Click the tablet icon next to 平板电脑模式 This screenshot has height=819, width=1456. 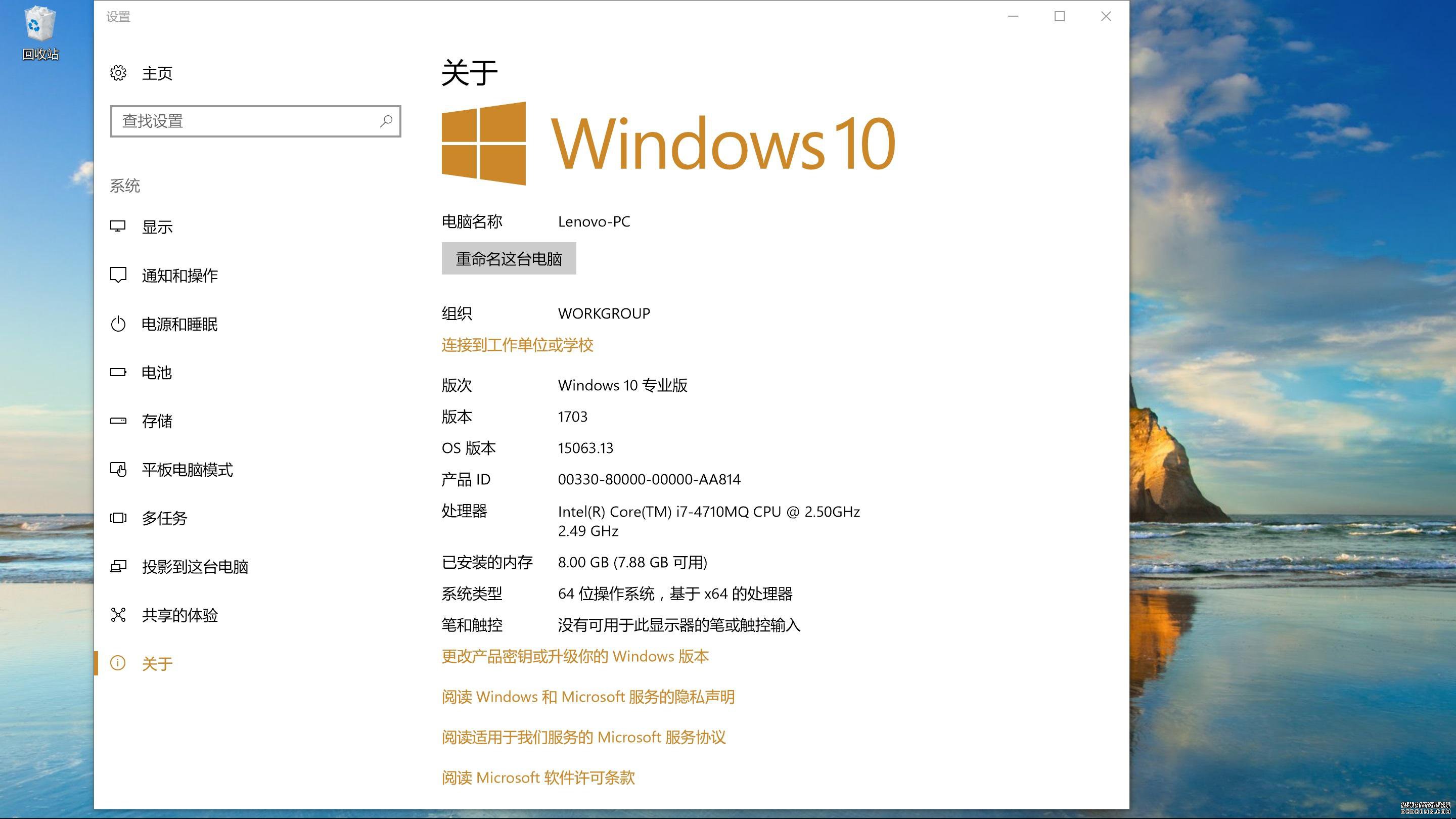(x=118, y=469)
